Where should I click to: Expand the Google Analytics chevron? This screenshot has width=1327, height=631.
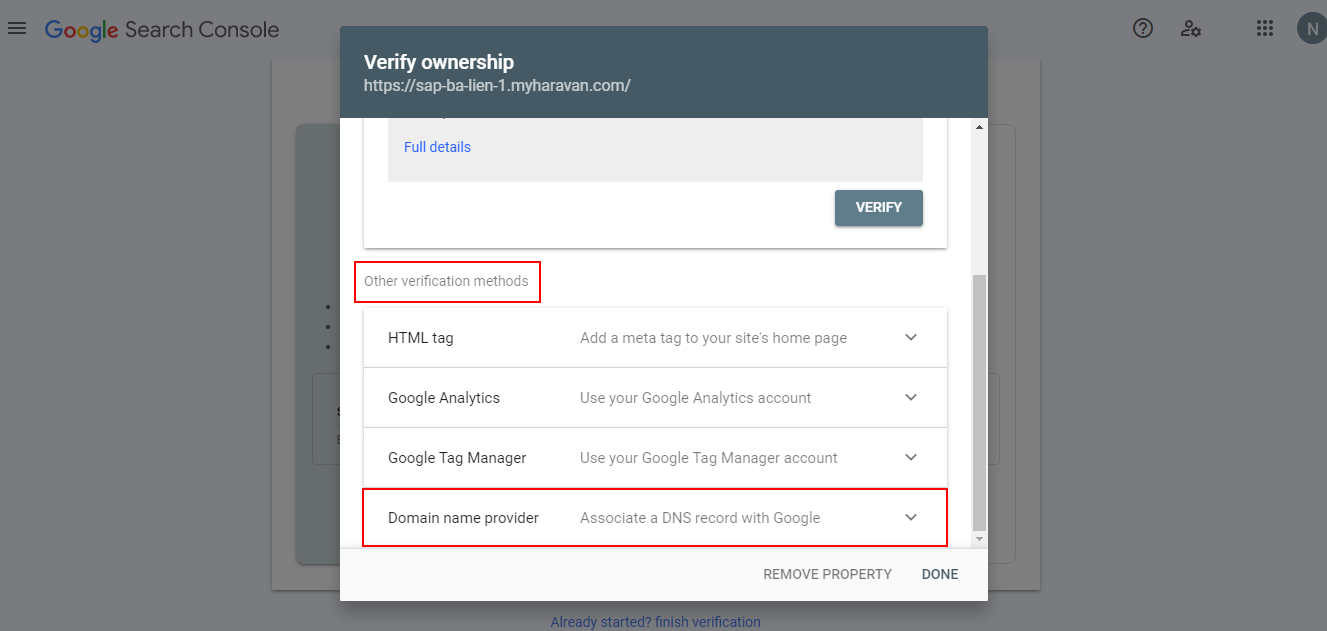tap(911, 398)
